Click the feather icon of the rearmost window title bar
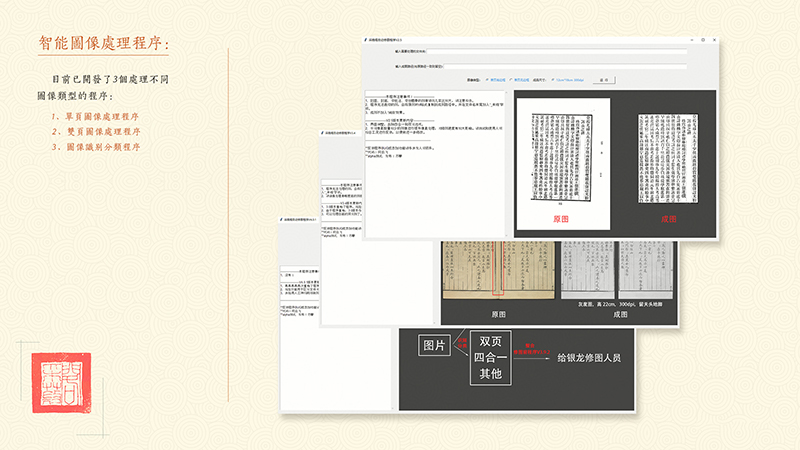 (281, 219)
